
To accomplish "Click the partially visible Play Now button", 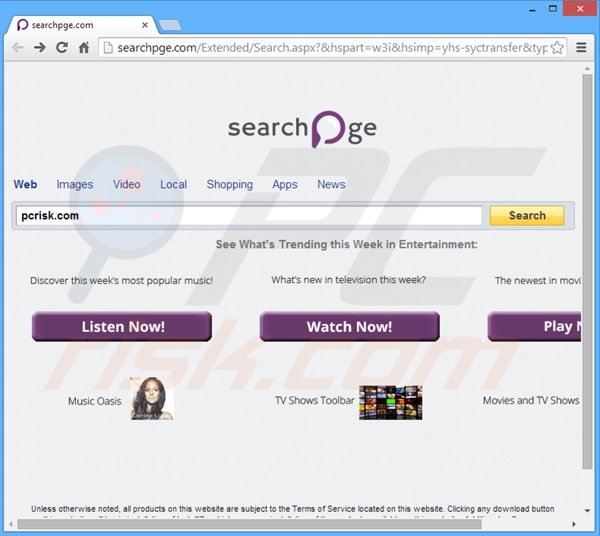I will coord(535,326).
